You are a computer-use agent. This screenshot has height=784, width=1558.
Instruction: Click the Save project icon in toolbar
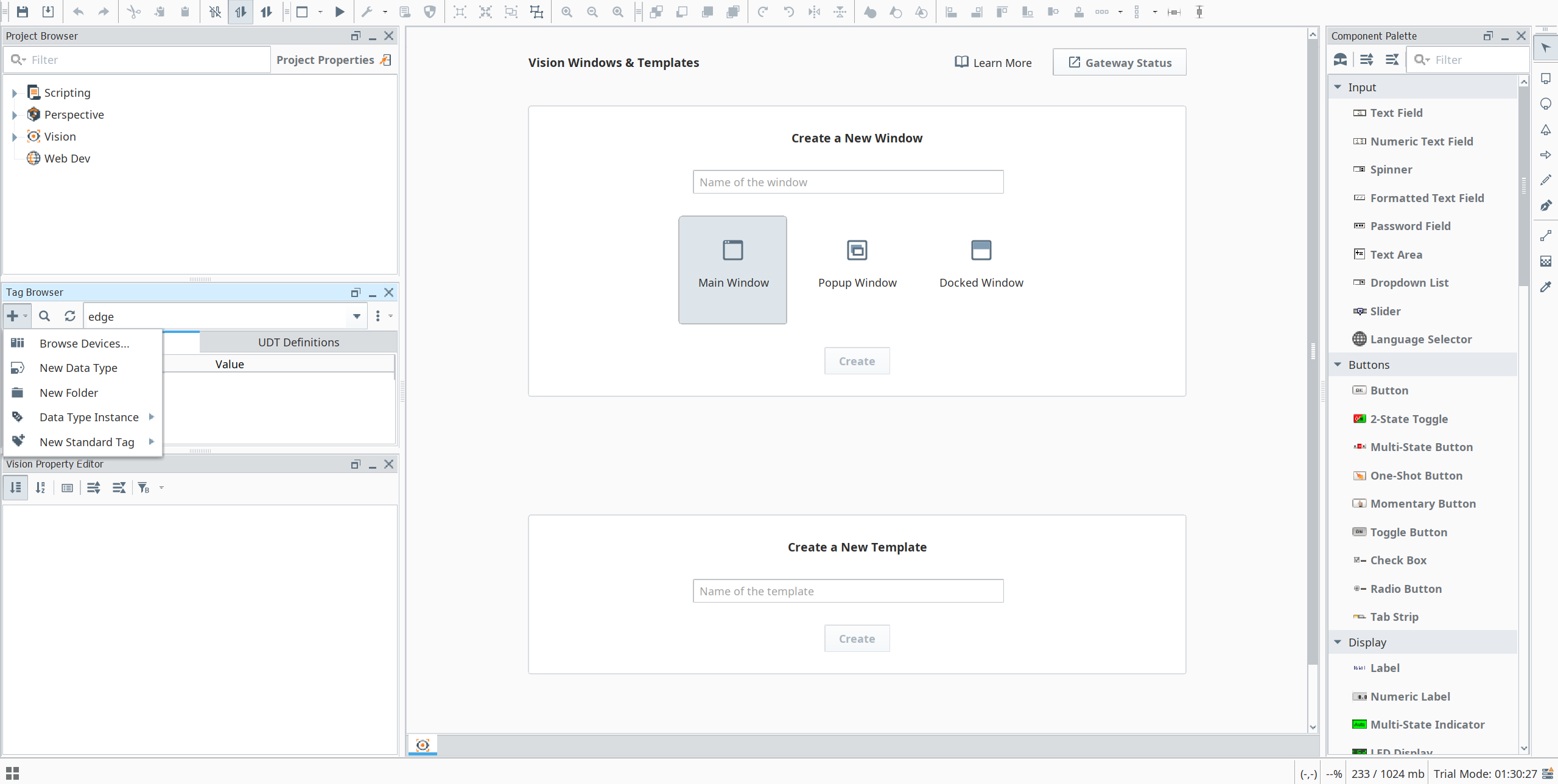point(23,12)
